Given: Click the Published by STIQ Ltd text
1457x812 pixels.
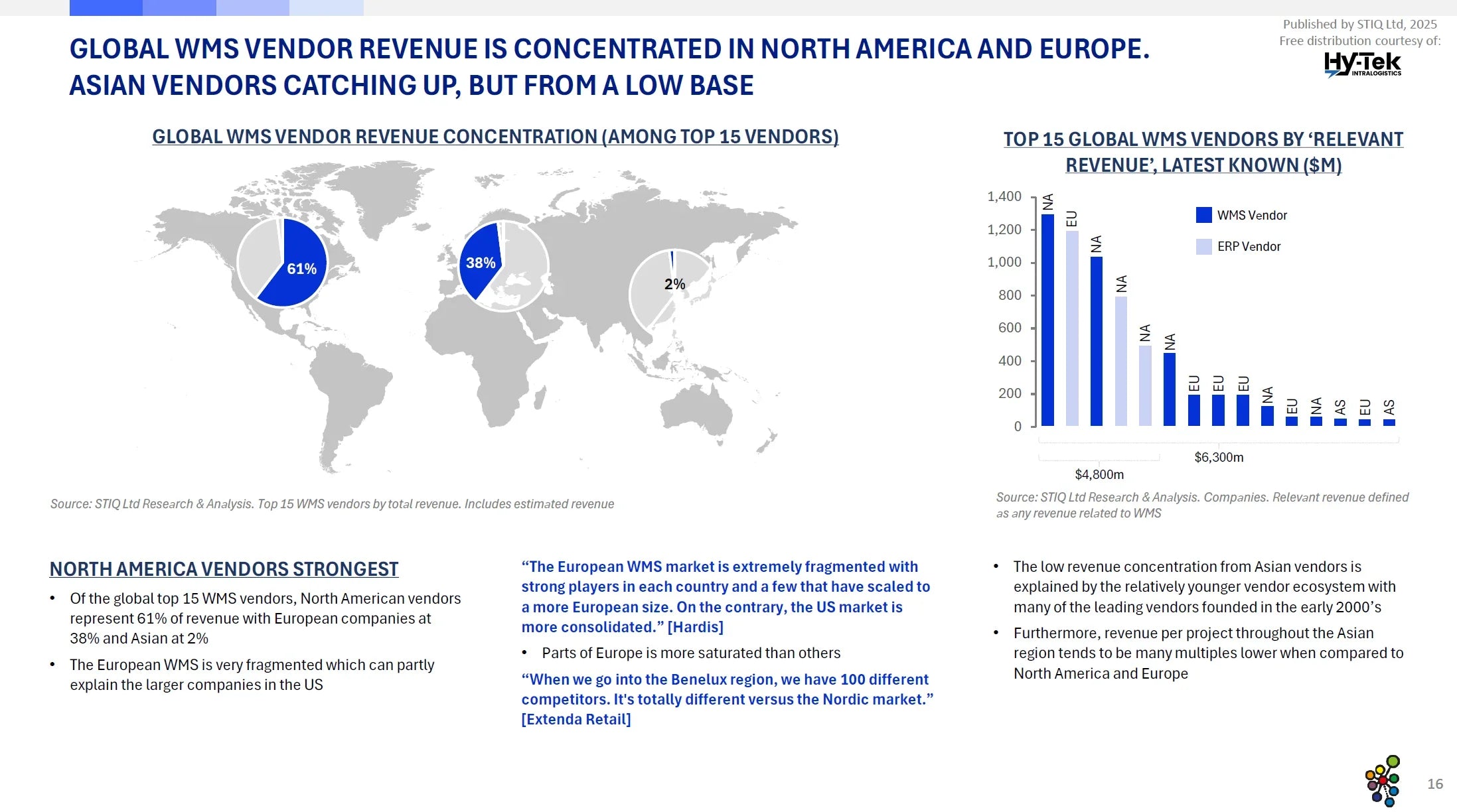Looking at the screenshot, I should tap(1359, 24).
